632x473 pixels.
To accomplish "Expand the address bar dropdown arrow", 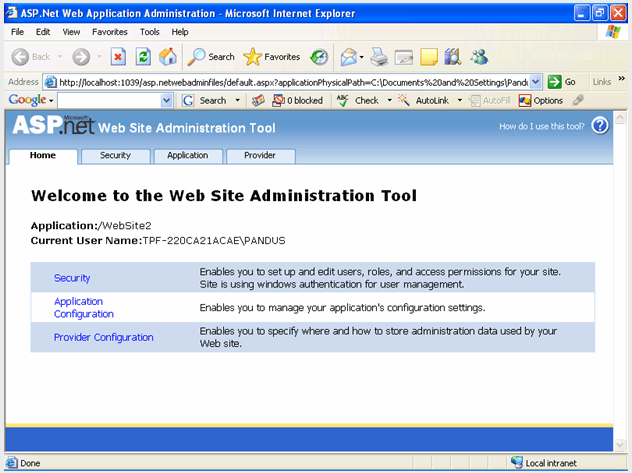I will (x=535, y=82).
